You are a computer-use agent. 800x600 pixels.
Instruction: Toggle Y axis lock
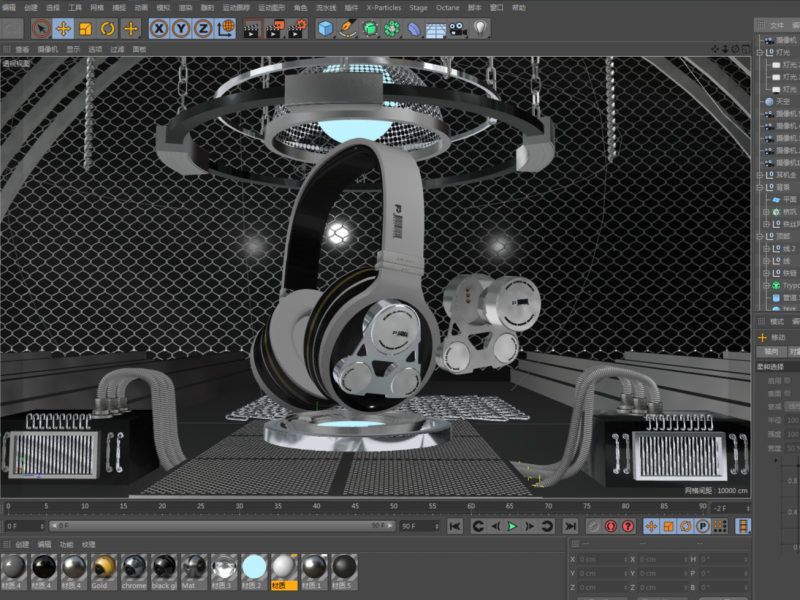181,28
